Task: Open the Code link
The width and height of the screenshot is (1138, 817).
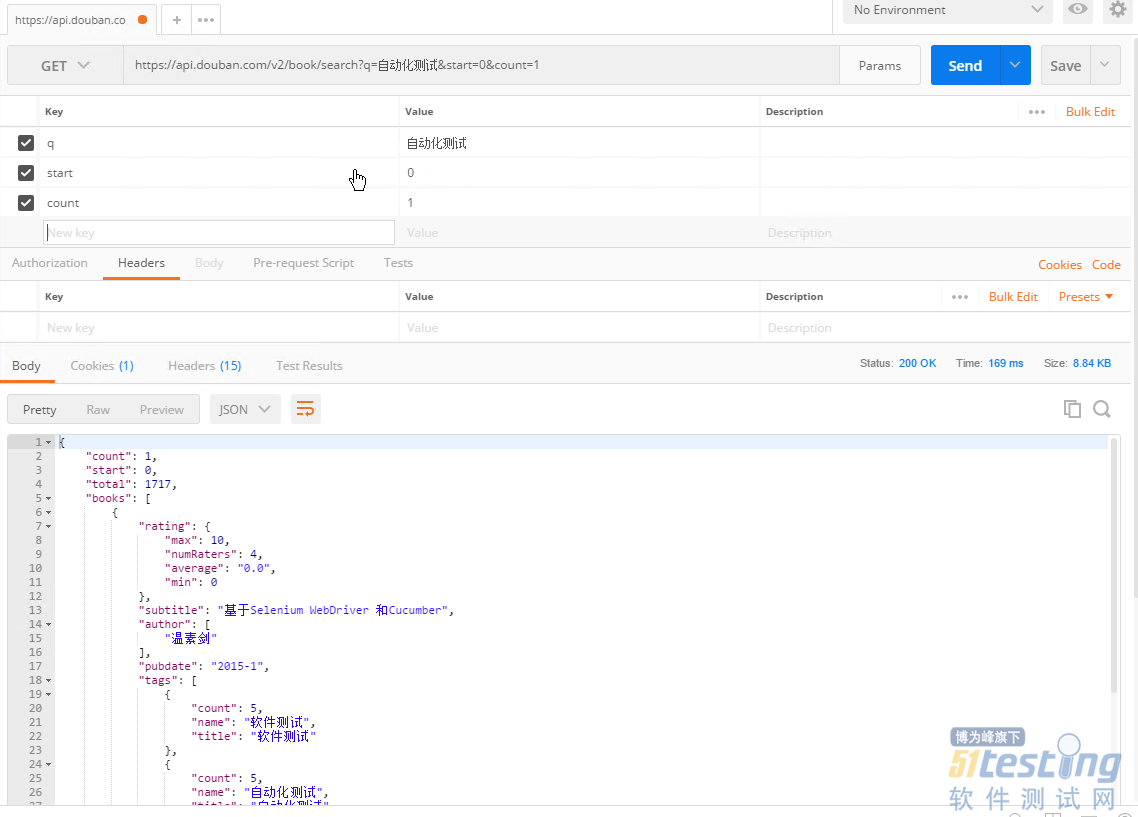Action: pyautogui.click(x=1106, y=265)
